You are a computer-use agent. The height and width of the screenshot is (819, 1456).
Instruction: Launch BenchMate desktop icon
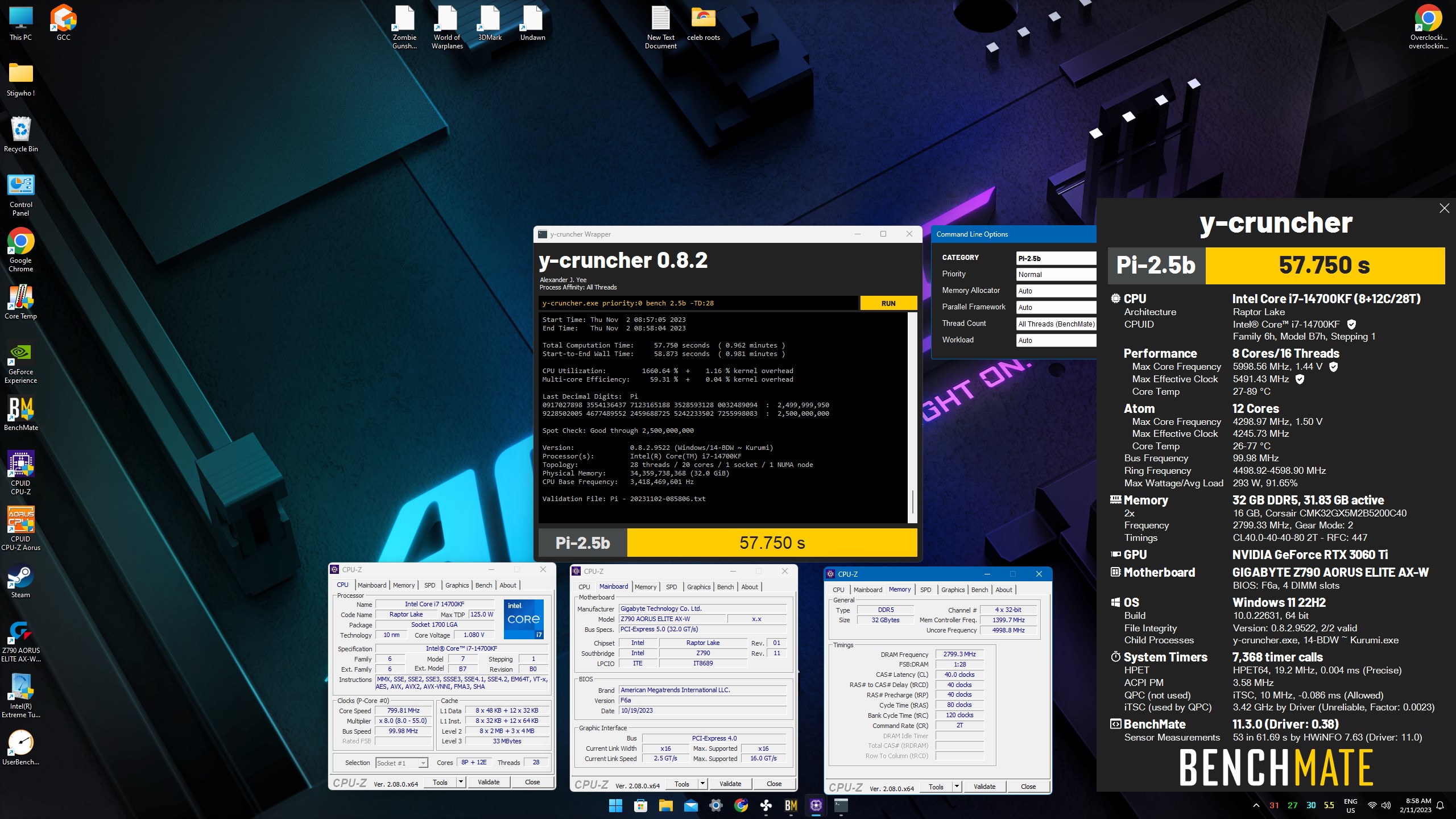point(20,413)
